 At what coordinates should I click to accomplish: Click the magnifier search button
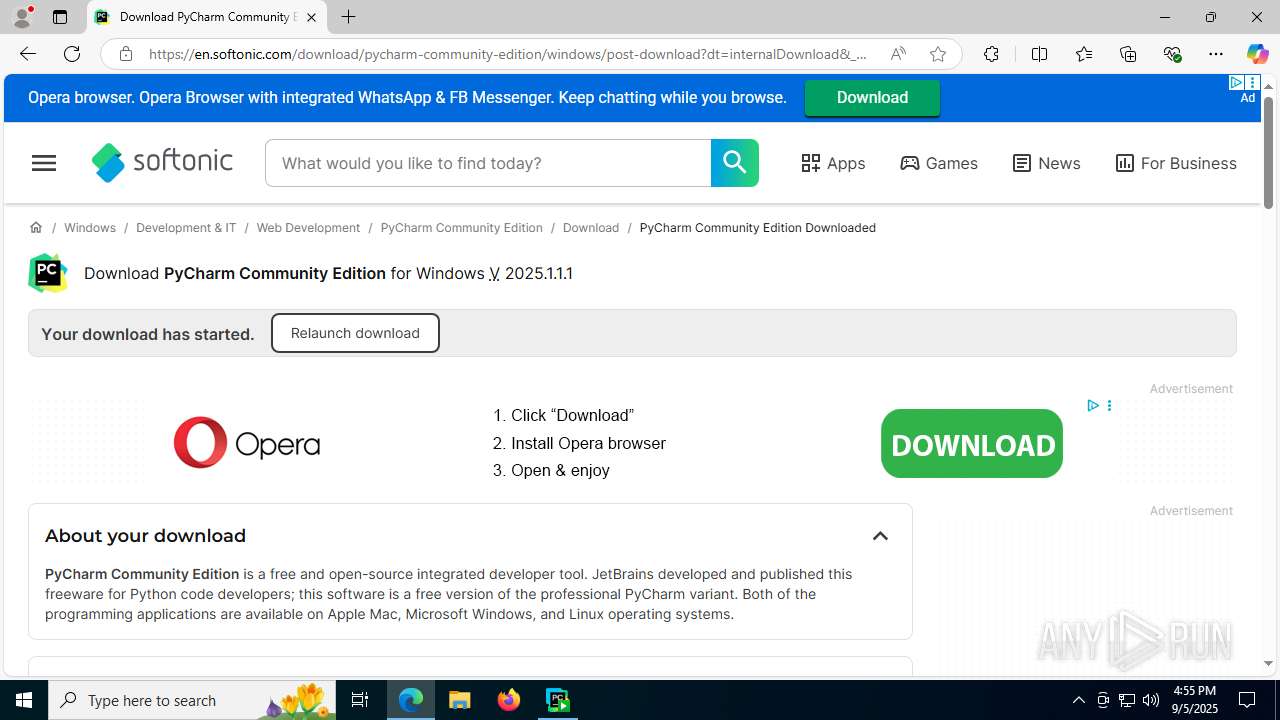(x=735, y=163)
